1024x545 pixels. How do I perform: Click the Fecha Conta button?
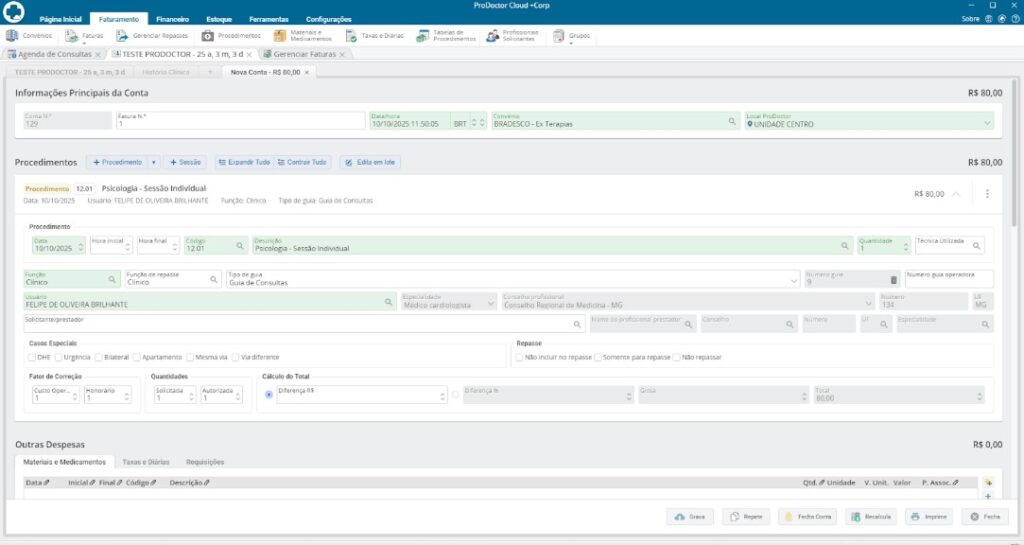coord(807,517)
